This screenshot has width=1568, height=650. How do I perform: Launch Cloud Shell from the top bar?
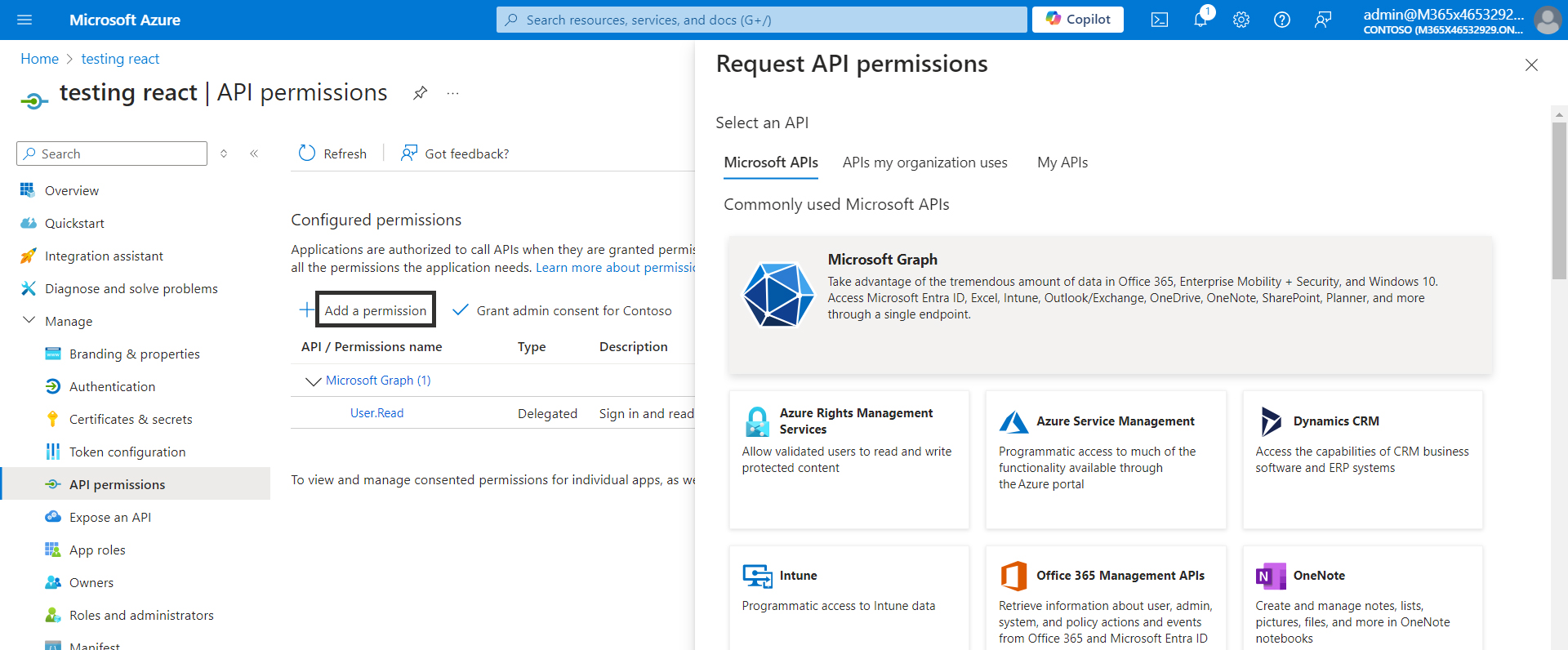pyautogui.click(x=1160, y=20)
